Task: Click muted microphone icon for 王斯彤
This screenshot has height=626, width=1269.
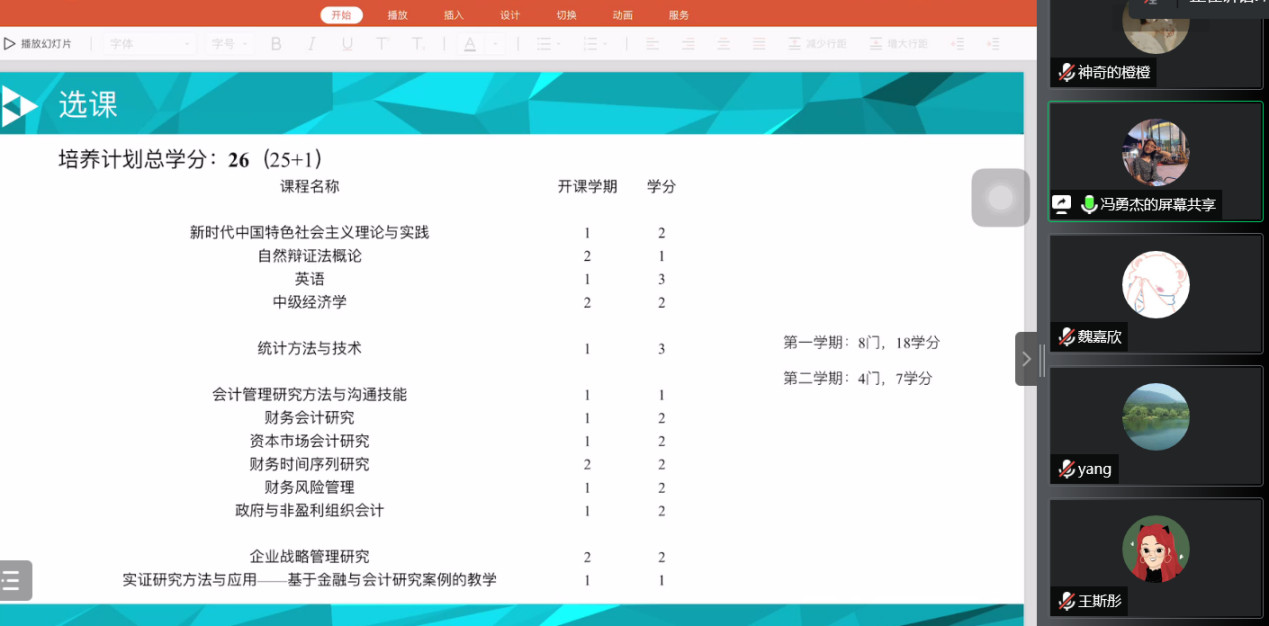Action: pyautogui.click(x=1066, y=601)
